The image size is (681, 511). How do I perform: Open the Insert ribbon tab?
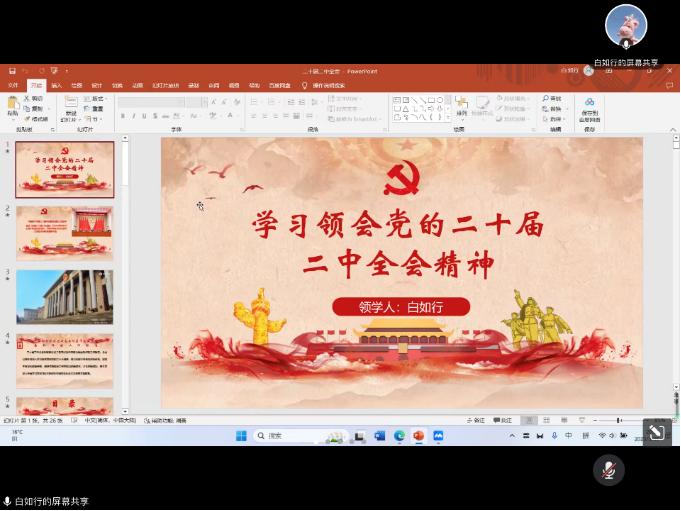point(56,85)
